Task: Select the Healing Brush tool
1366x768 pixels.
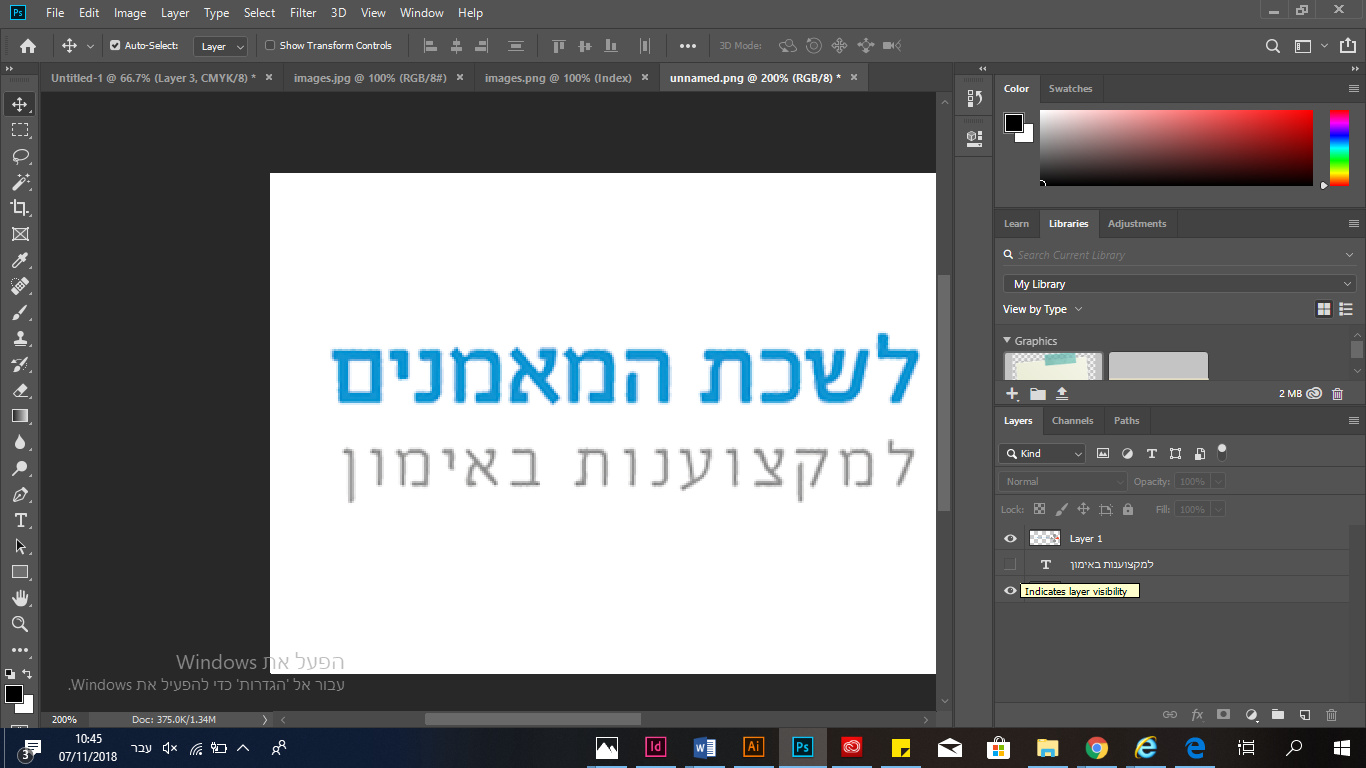Action: point(20,286)
